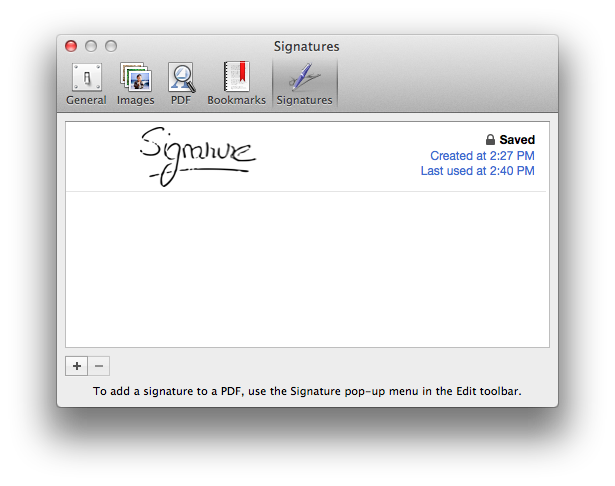Click the 'Bookmarks' tab label
The image size is (615, 486).
pos(236,100)
